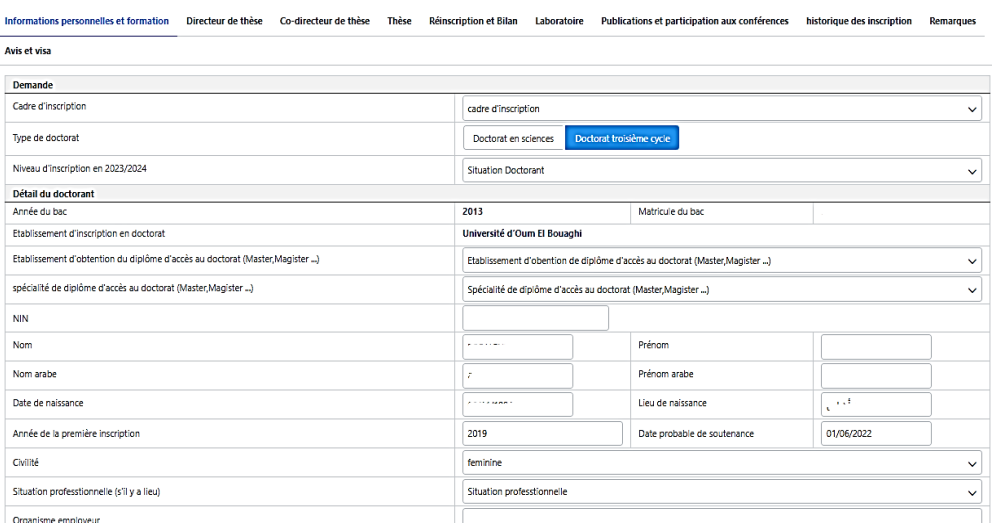
Task: Open the Co-directeur de thèse tab
Action: (325, 21)
